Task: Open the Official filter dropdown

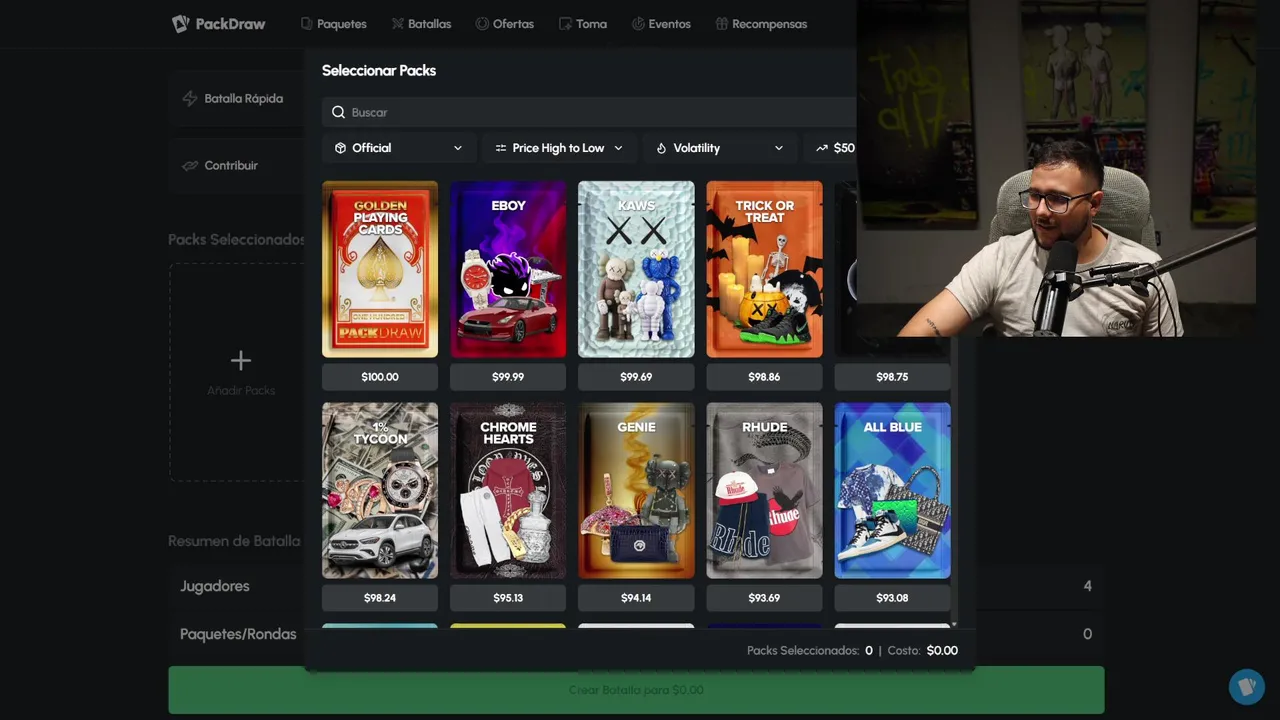Action: (398, 148)
